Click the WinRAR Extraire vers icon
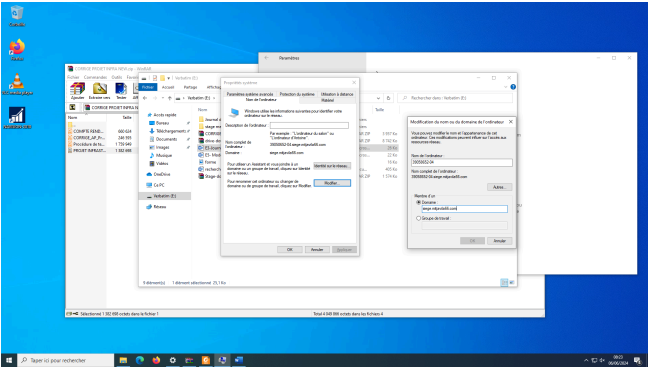The width and height of the screenshot is (651, 369). pos(100,90)
